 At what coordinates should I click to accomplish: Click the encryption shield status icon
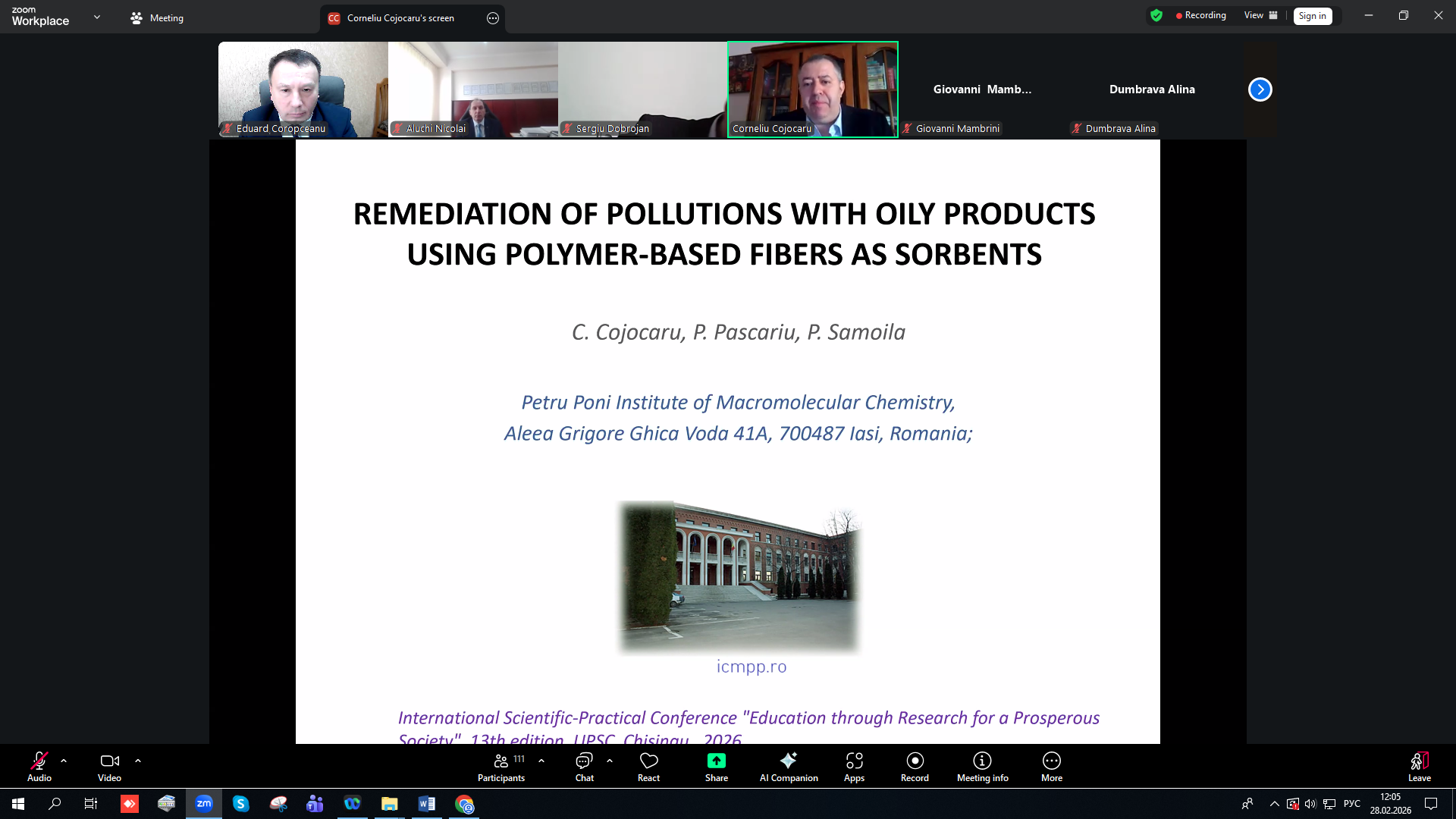pyautogui.click(x=1156, y=15)
